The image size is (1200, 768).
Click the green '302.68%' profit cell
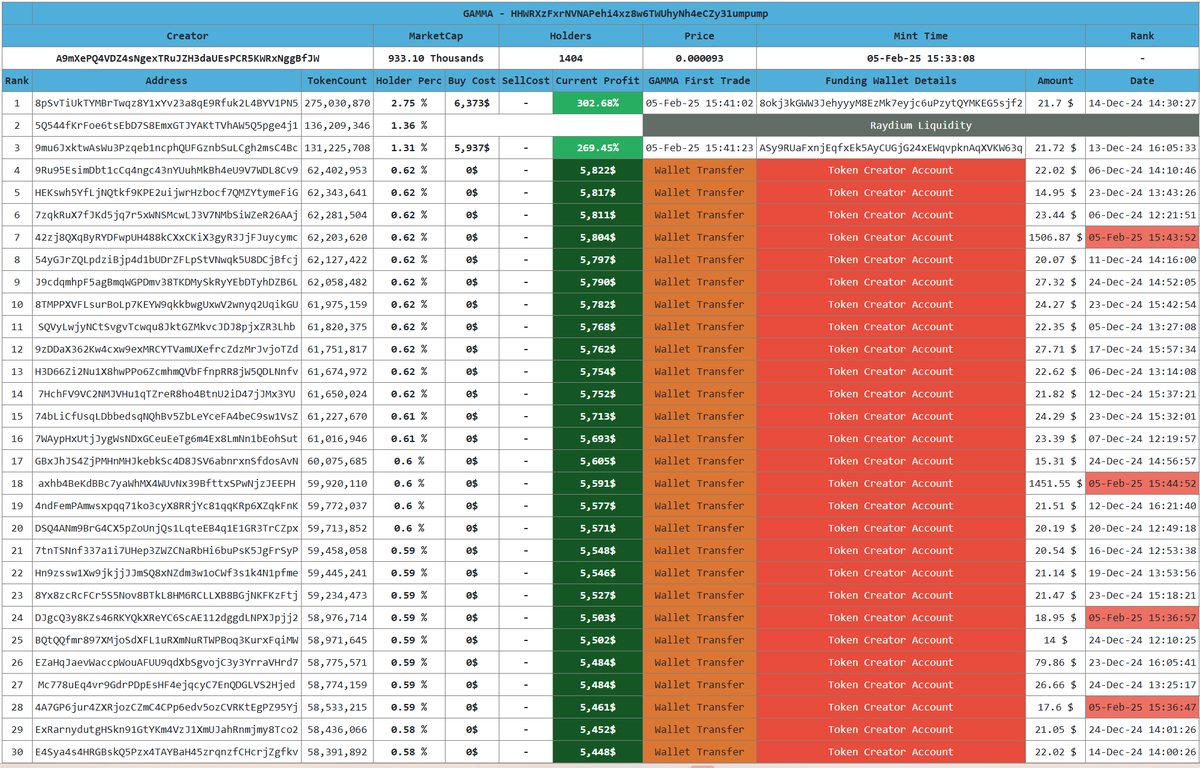coord(598,103)
